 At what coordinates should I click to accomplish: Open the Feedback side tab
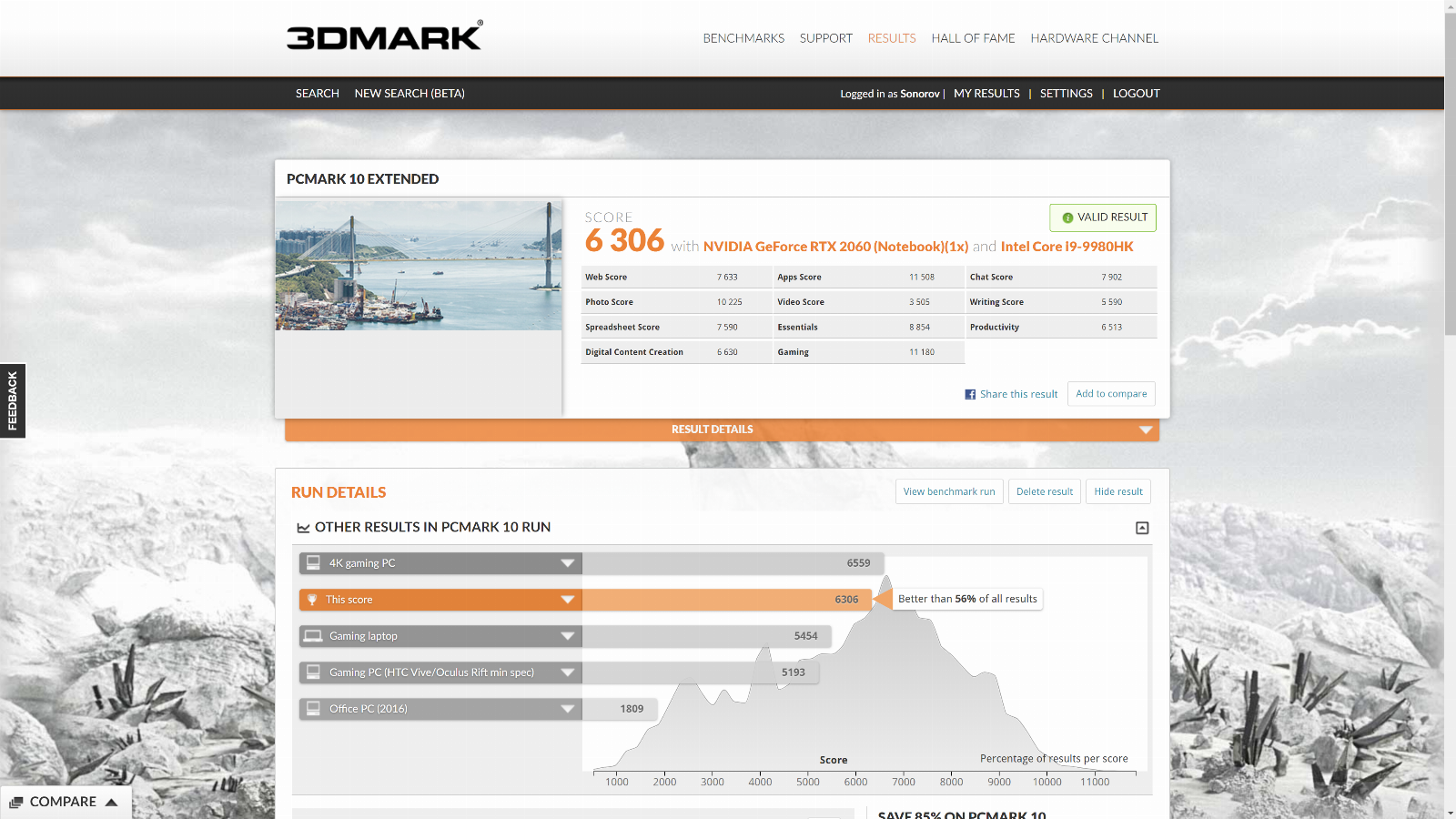click(13, 400)
